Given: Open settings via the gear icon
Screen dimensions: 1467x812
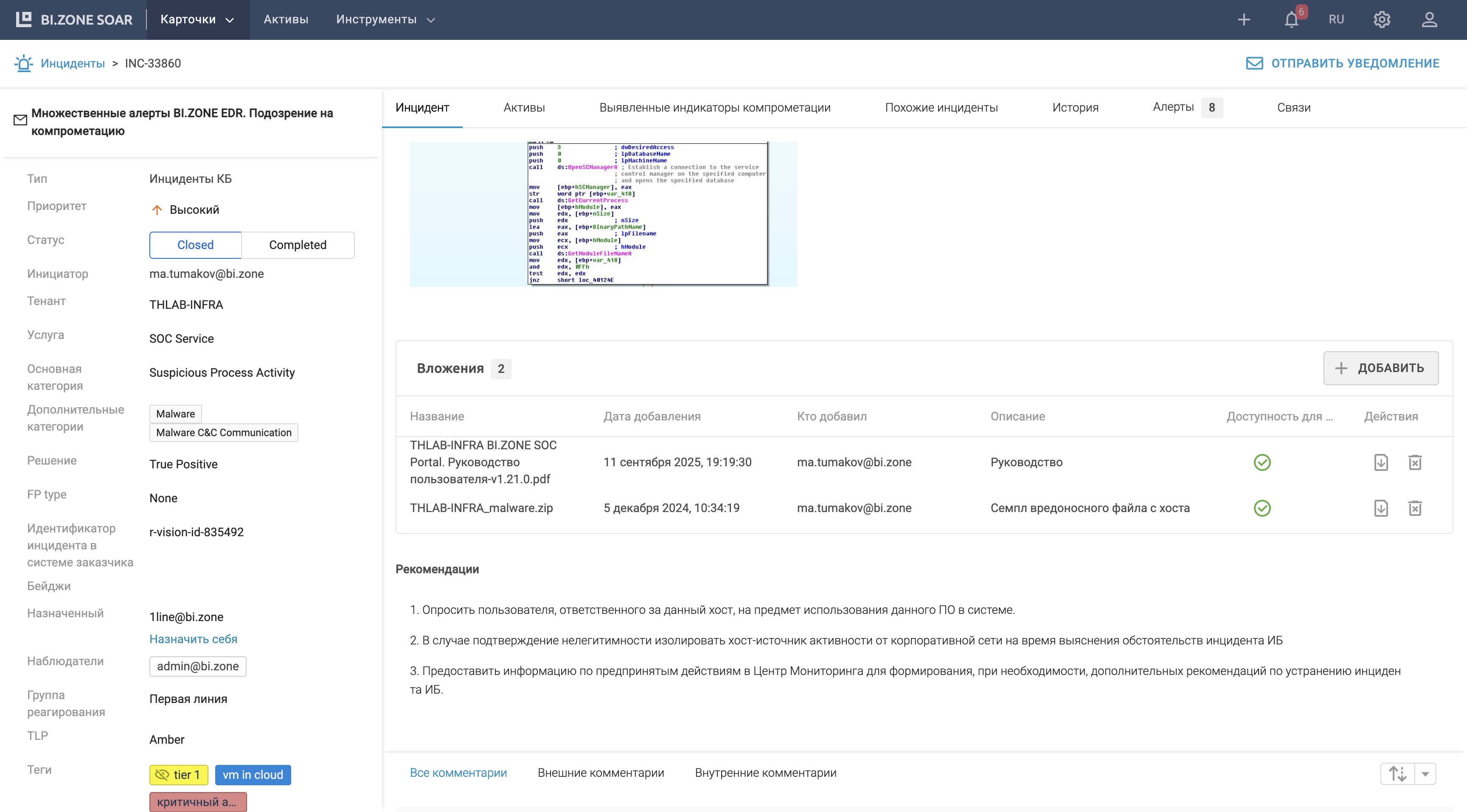Looking at the screenshot, I should (x=1382, y=20).
